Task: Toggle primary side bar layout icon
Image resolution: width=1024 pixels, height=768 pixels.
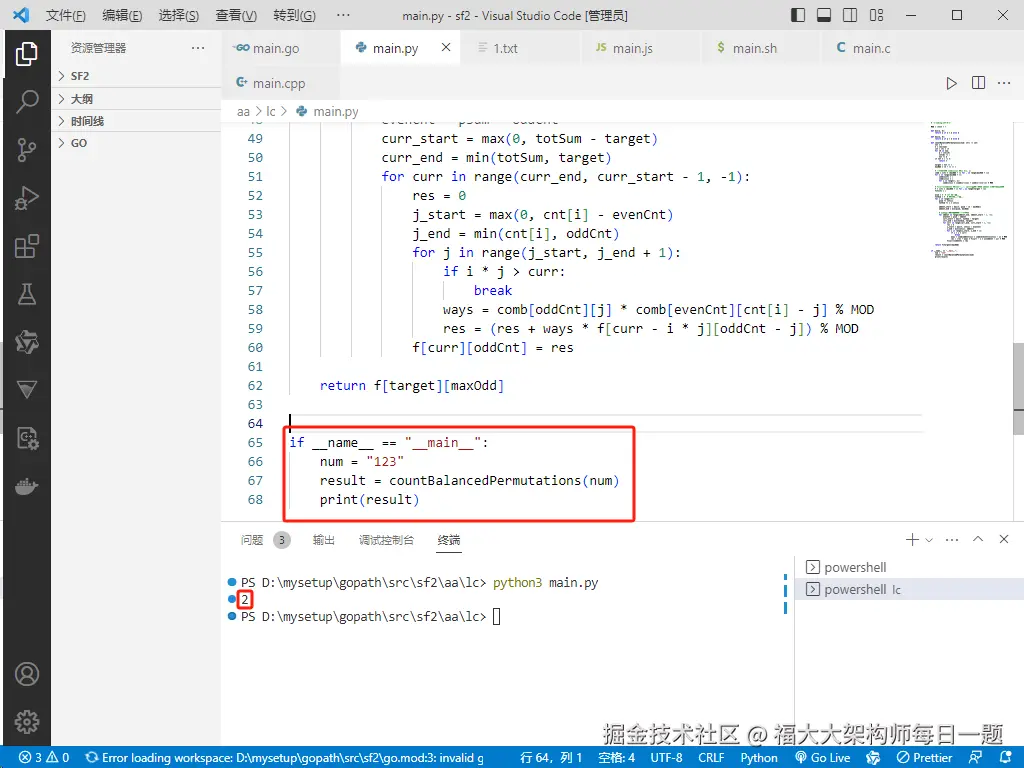Action: [798, 15]
